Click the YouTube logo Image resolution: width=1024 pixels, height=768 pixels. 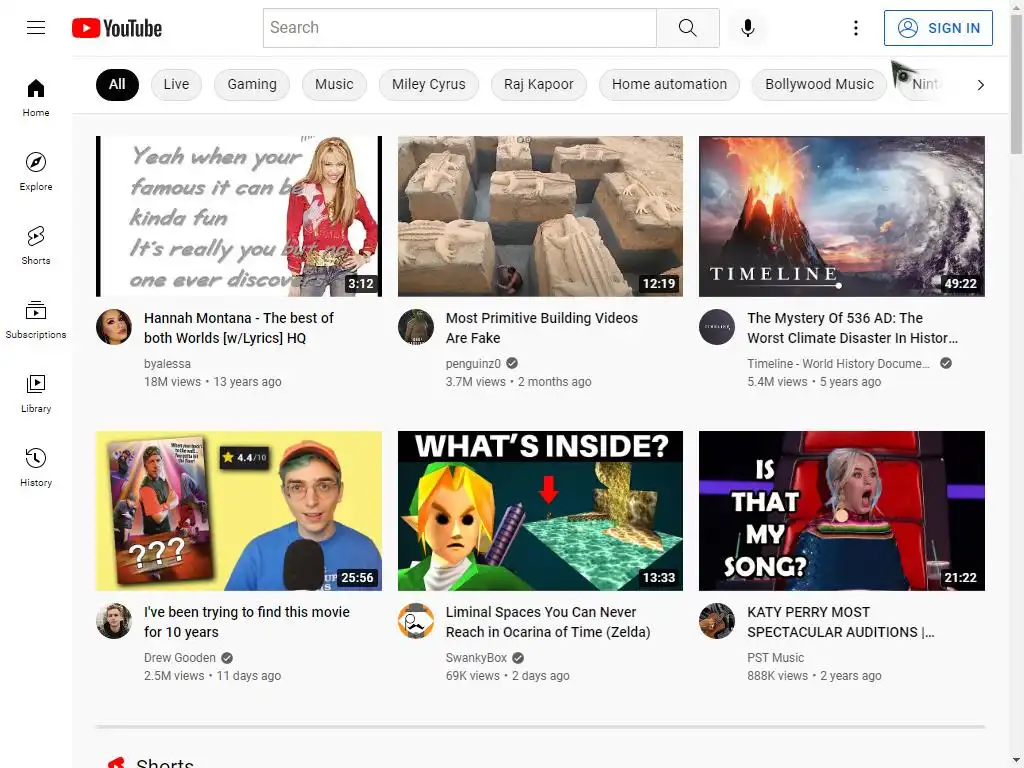tap(117, 28)
